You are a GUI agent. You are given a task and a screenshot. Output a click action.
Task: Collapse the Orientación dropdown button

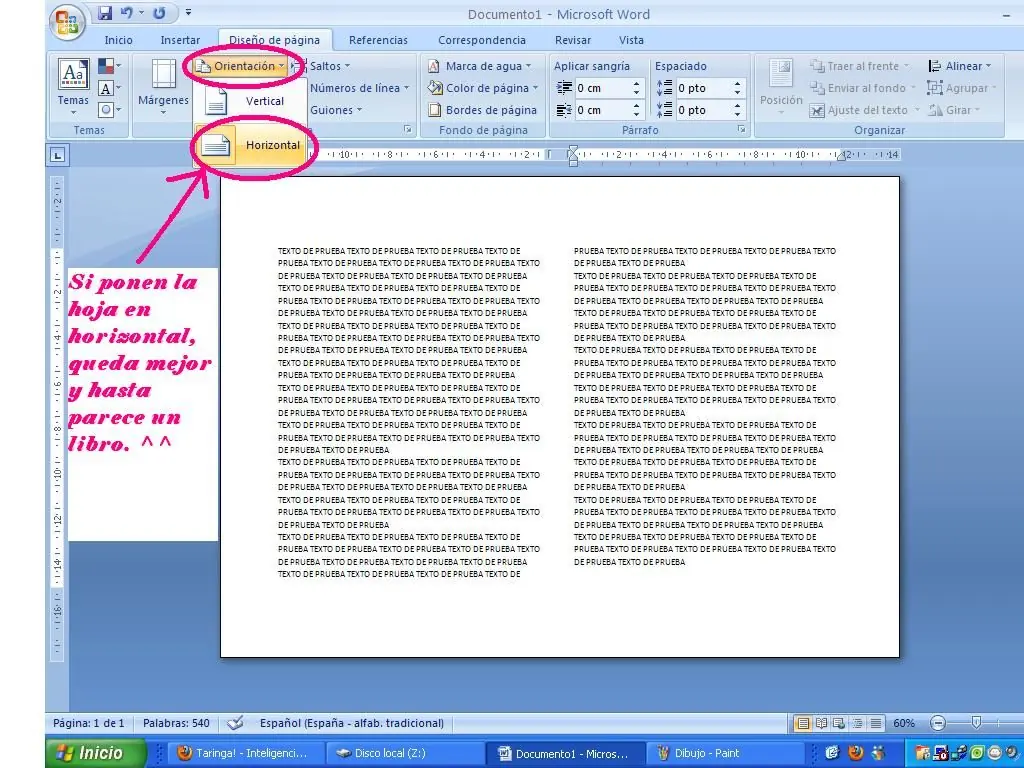(240, 66)
